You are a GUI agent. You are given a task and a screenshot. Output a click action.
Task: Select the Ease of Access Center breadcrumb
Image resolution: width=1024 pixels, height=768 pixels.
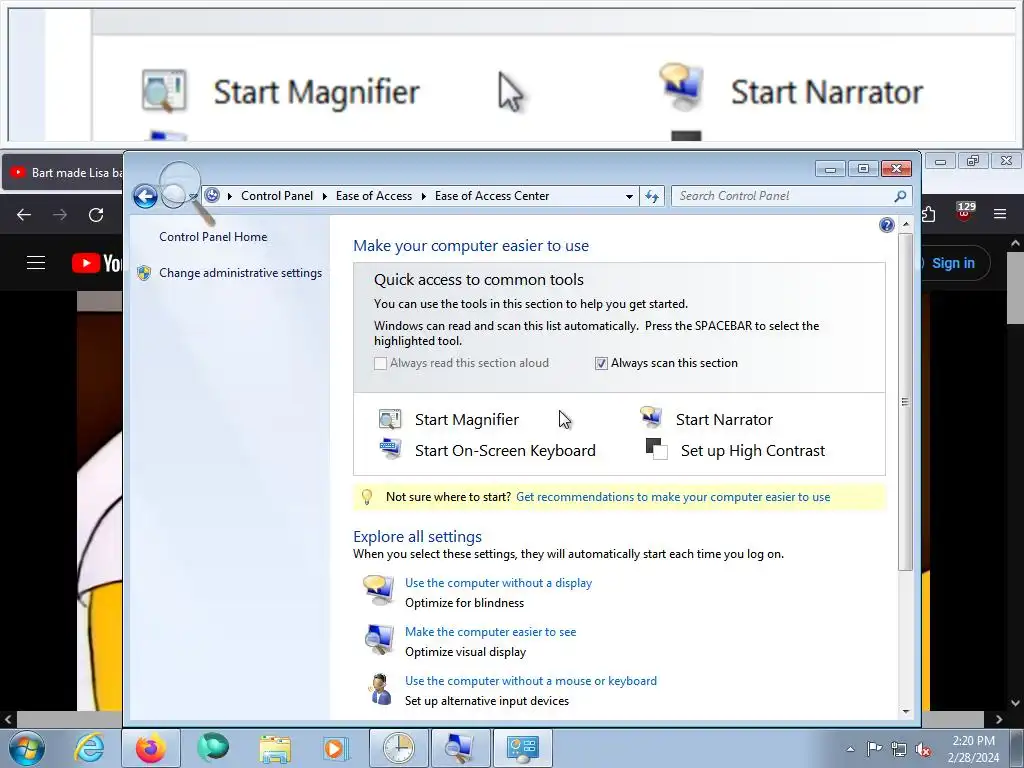492,196
